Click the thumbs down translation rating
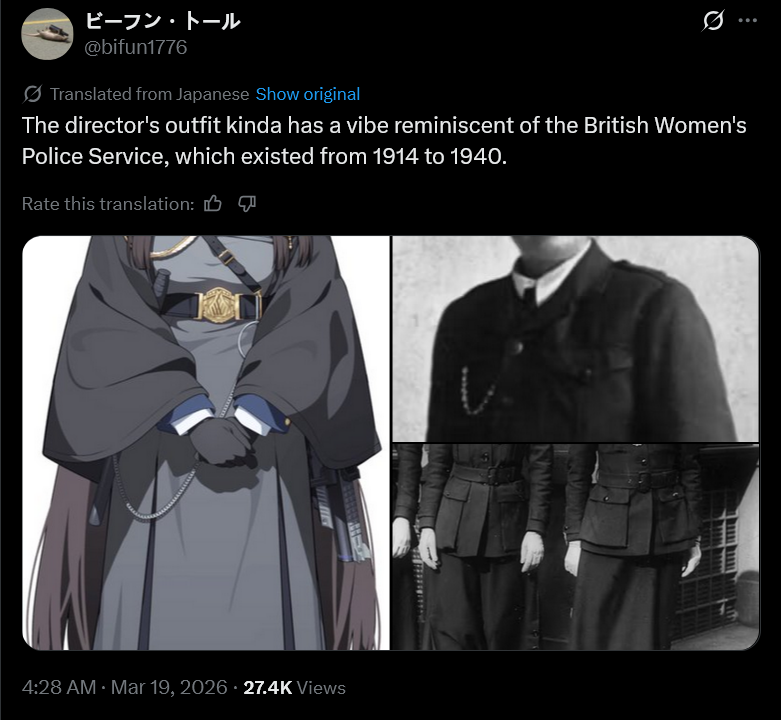This screenshot has width=781, height=720. tap(247, 204)
